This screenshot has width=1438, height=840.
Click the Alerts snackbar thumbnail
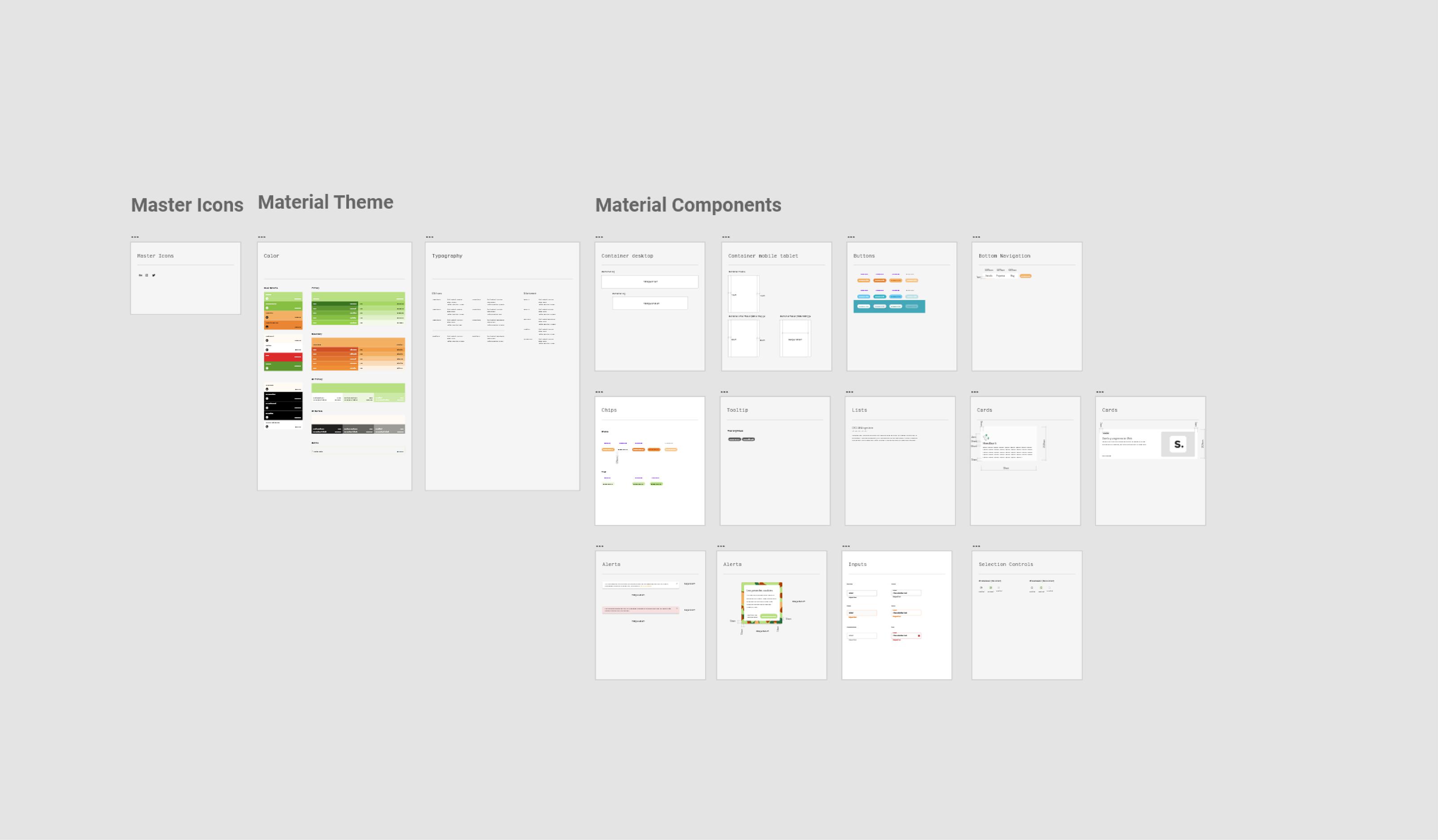click(x=649, y=614)
